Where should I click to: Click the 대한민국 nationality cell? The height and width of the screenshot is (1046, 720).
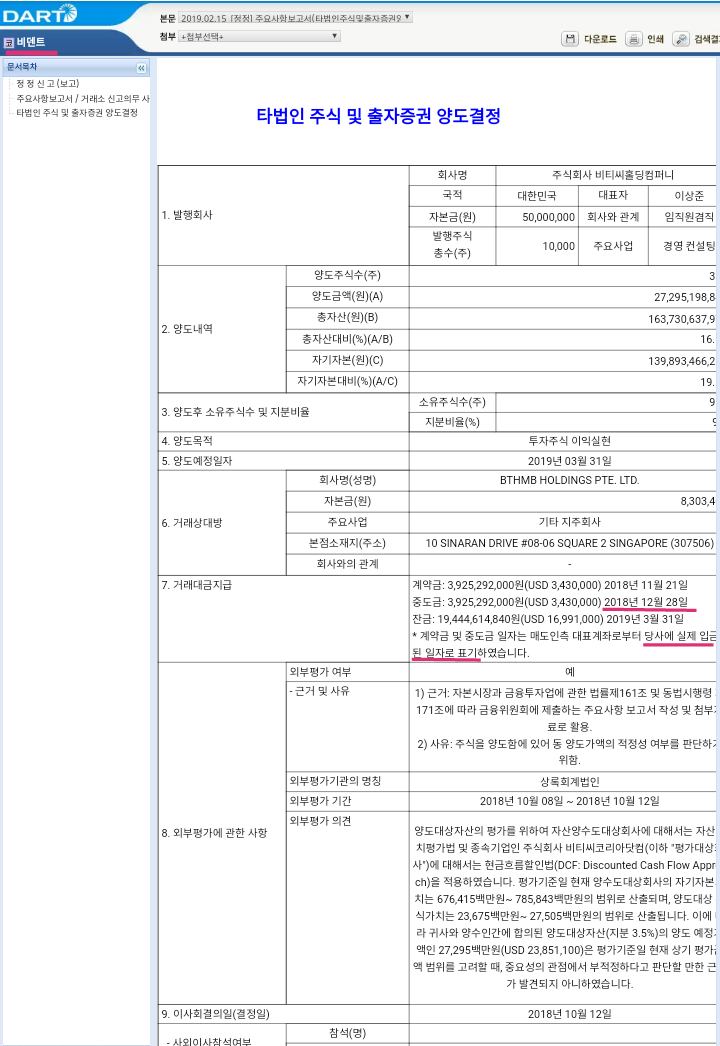click(x=536, y=195)
